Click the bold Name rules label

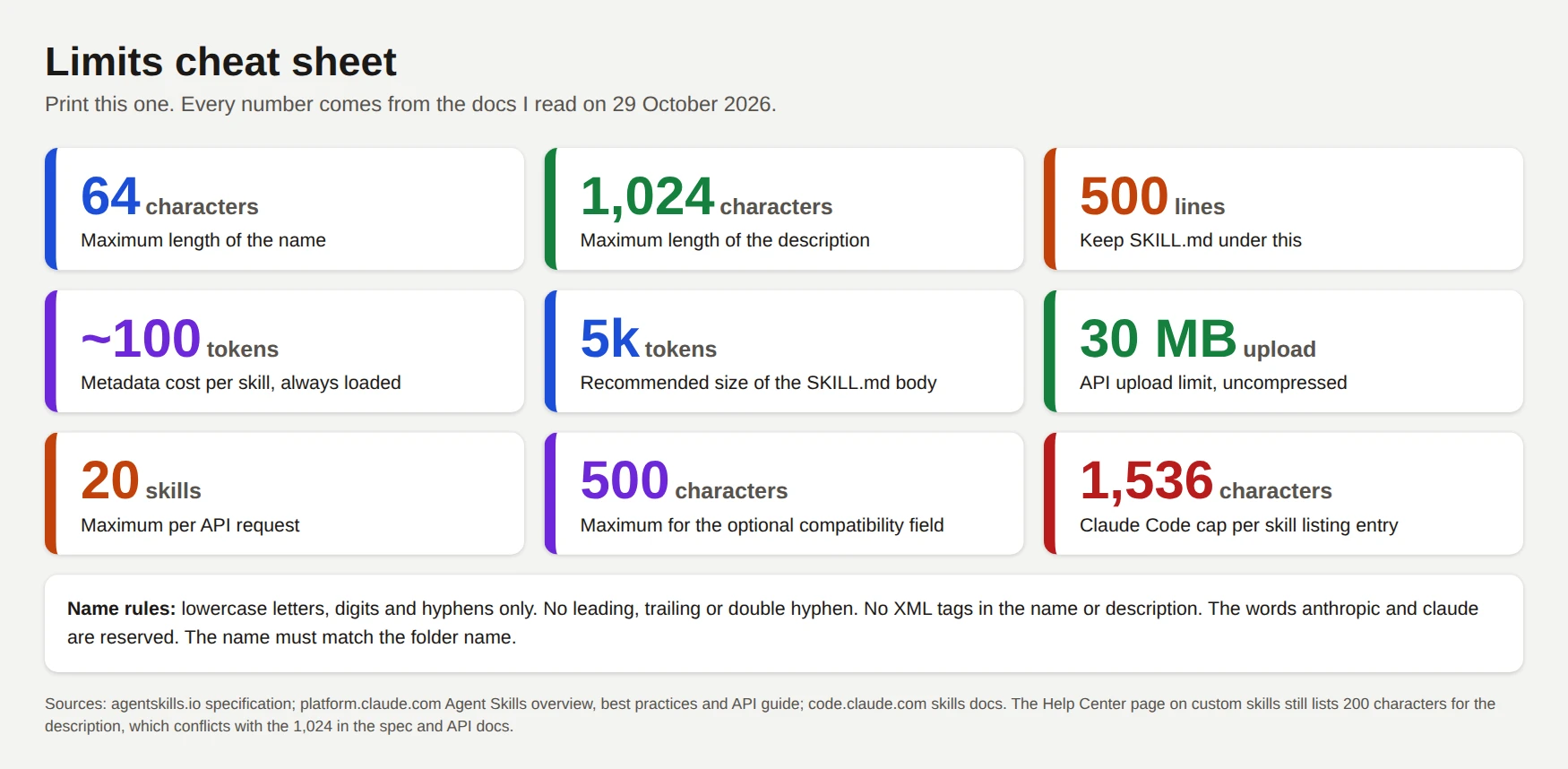pos(121,609)
